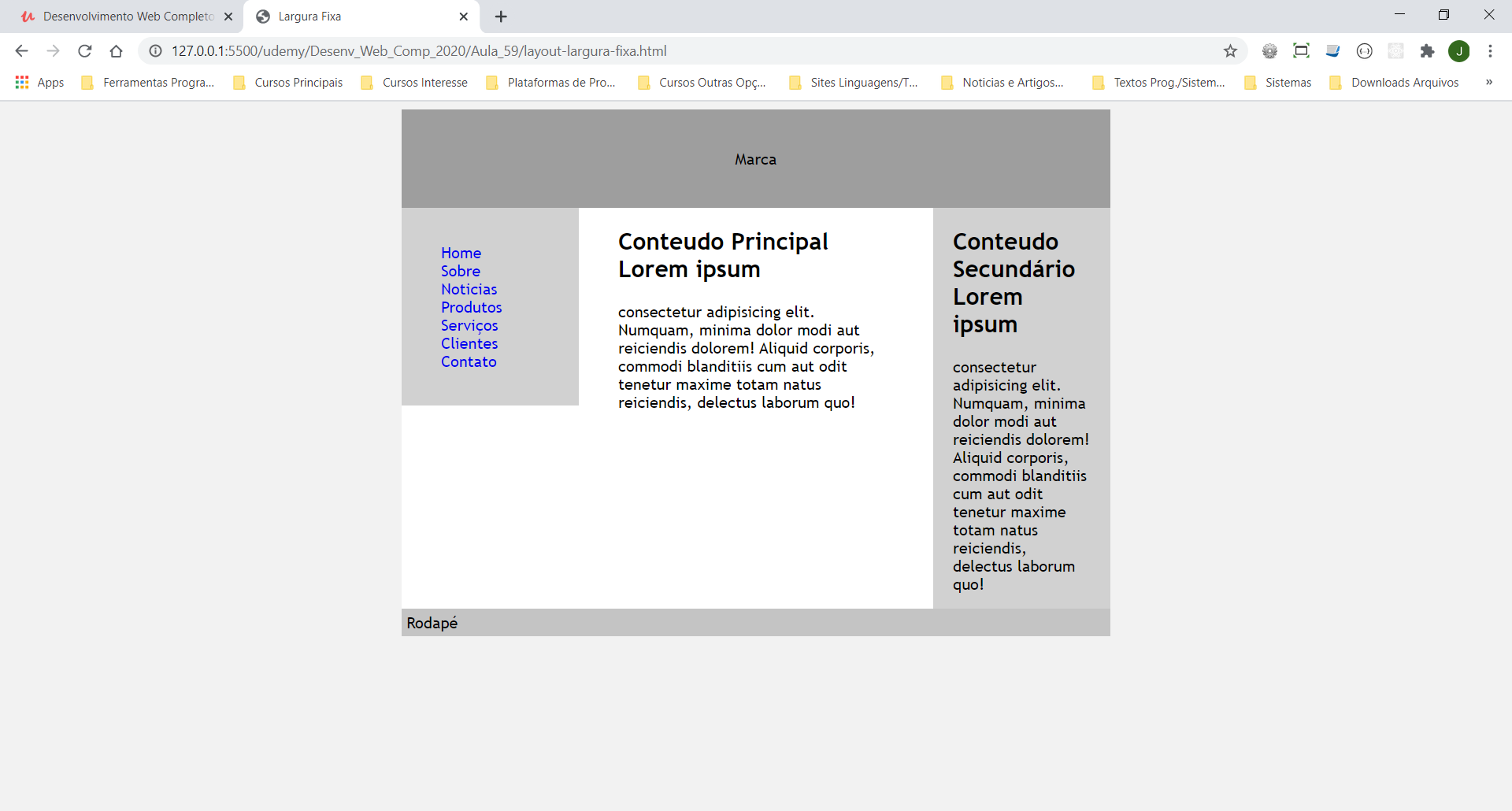Restore down the browser window
1512x811 pixels.
(1443, 15)
